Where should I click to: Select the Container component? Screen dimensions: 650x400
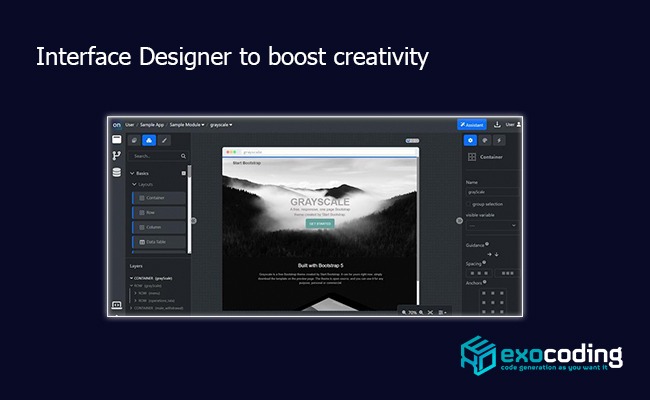pyautogui.click(x=159, y=198)
